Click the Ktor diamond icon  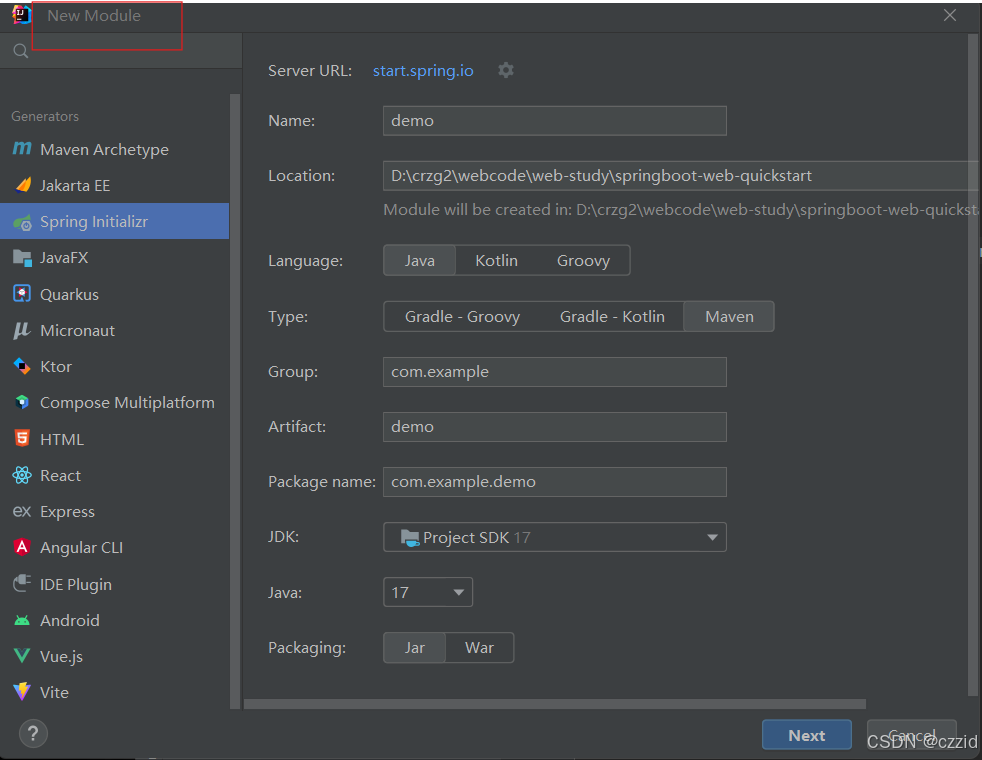(22, 366)
